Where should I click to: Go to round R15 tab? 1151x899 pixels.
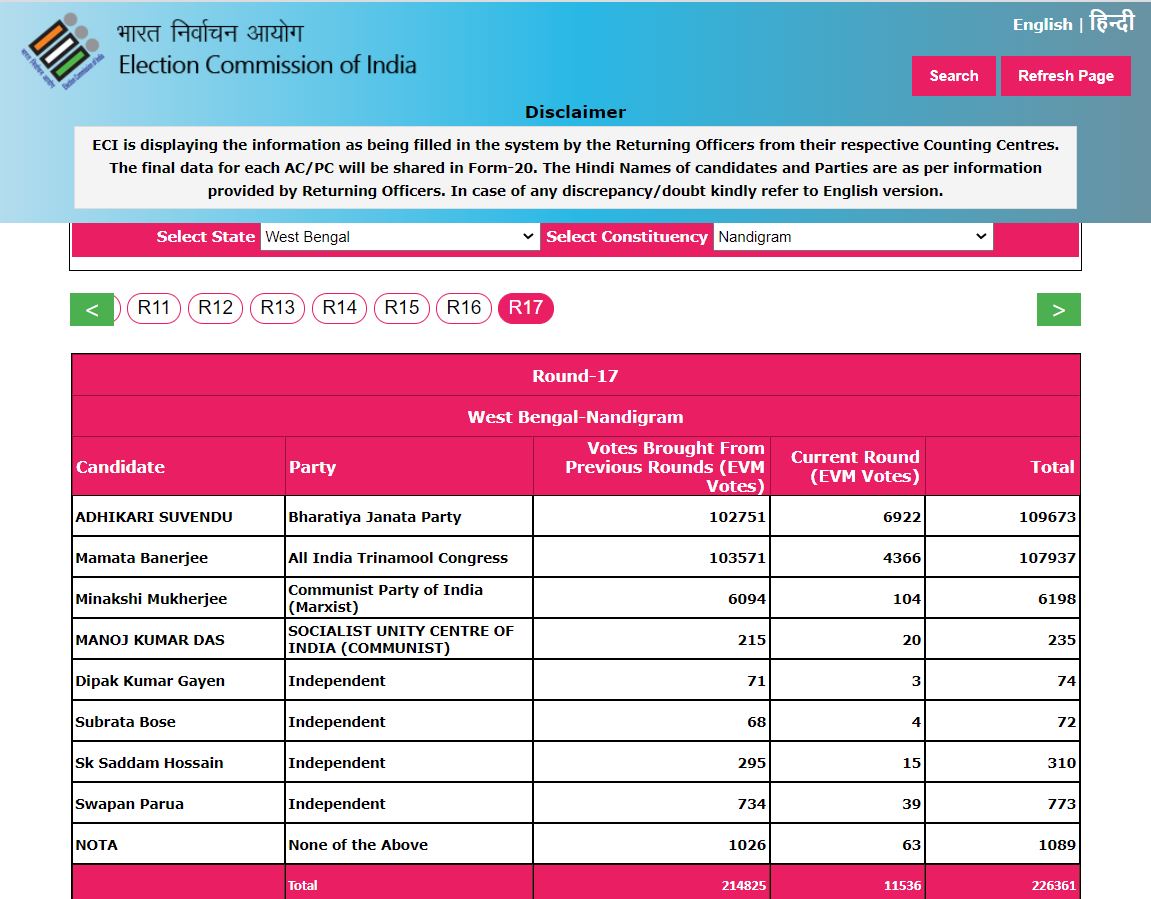point(401,308)
